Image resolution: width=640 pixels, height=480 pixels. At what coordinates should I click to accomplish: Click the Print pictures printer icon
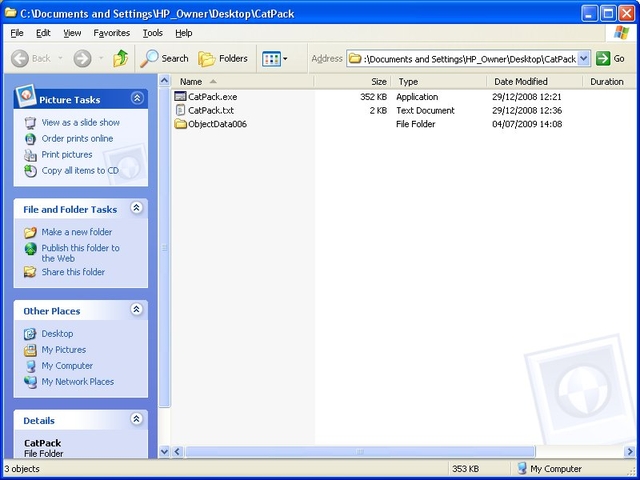click(x=30, y=155)
